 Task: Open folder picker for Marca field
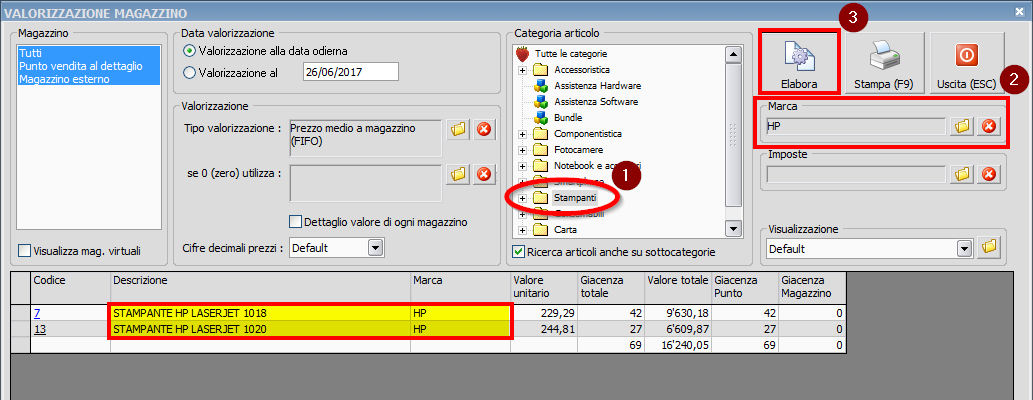point(963,126)
